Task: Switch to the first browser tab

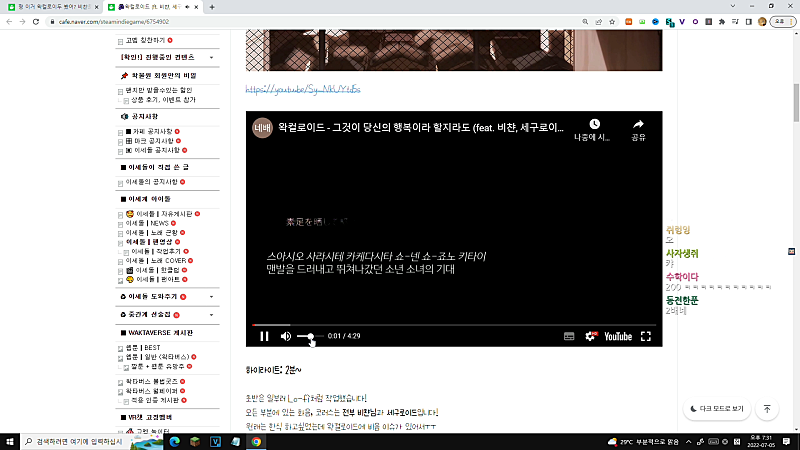Action: (53, 7)
